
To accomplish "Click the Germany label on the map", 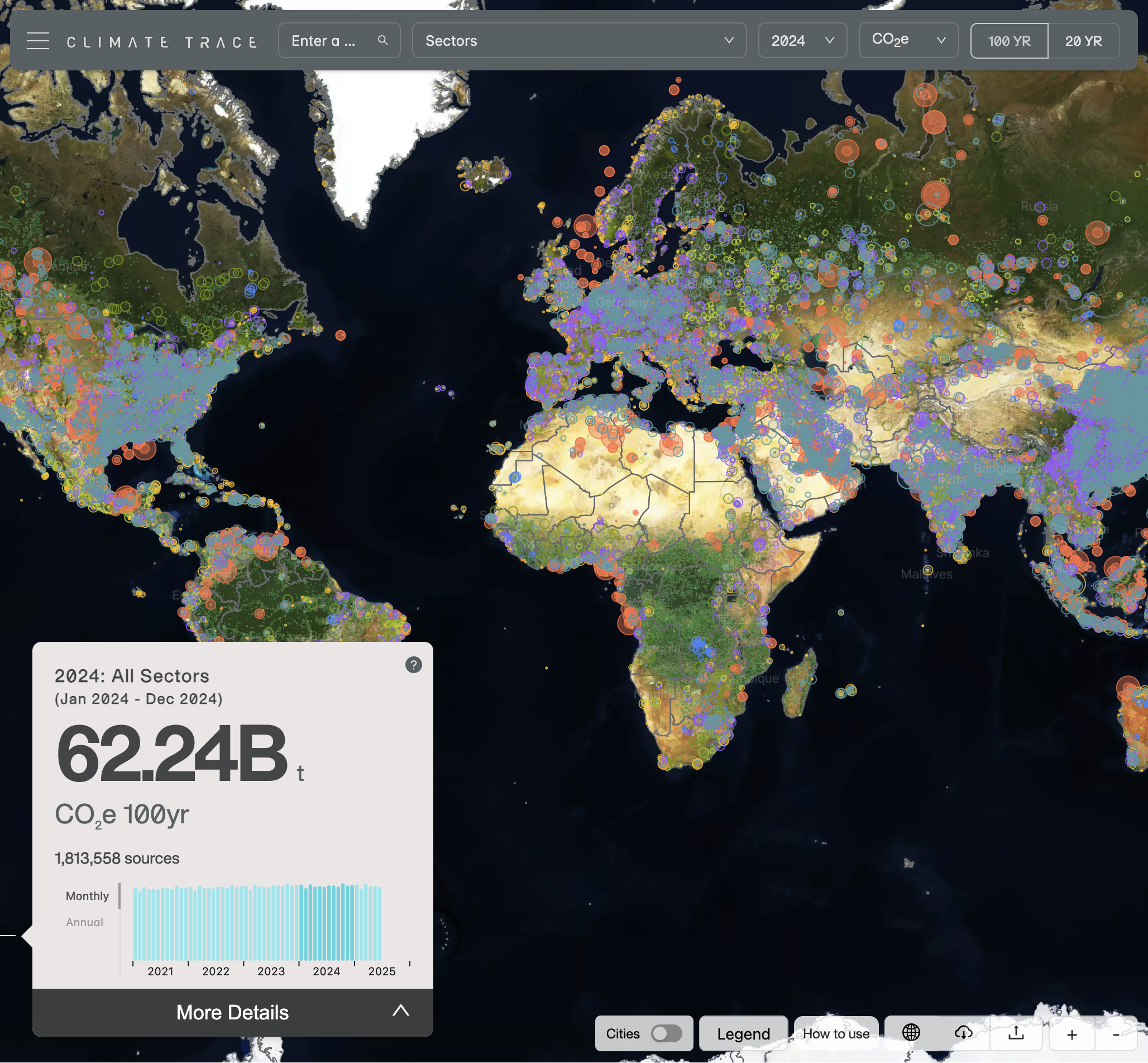I will pos(622,302).
